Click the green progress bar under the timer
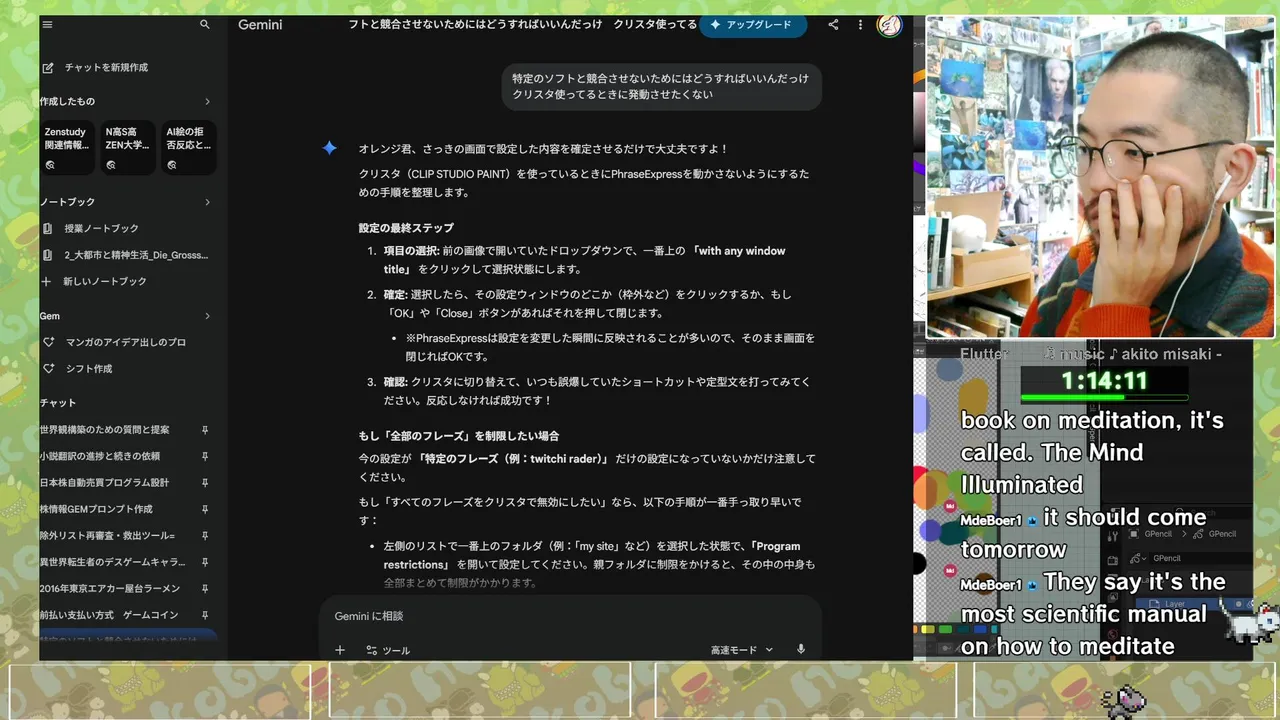The image size is (1280, 720). pyautogui.click(x=1104, y=397)
